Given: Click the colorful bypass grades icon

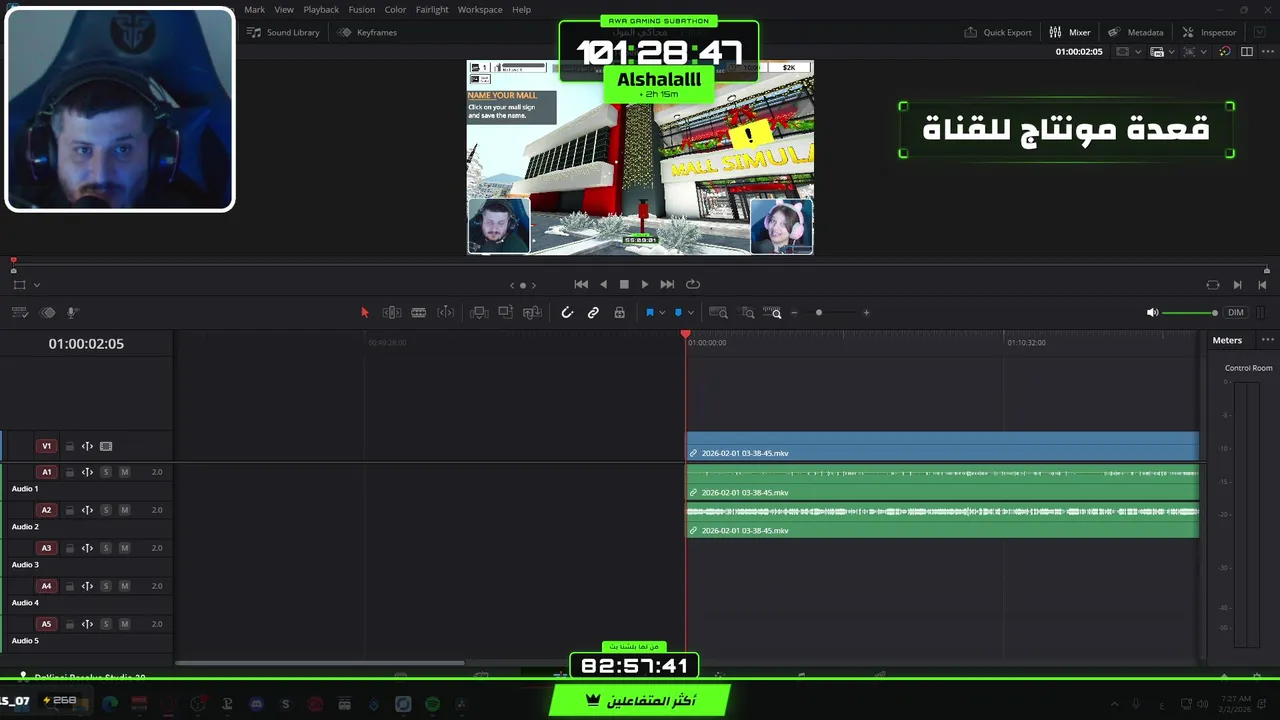Looking at the screenshot, I should (1225, 52).
